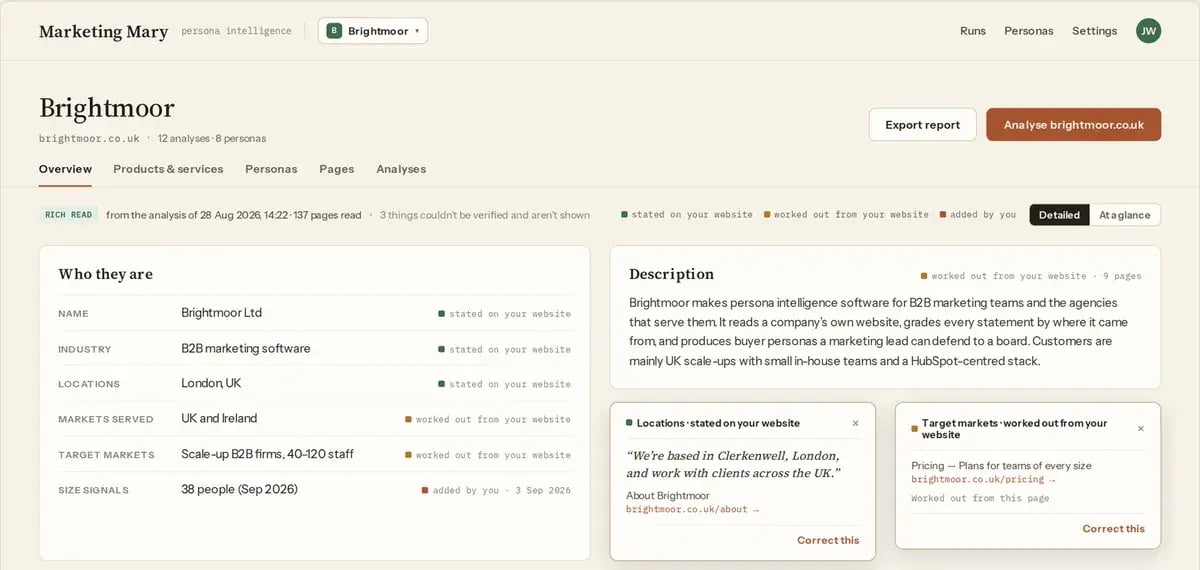The width and height of the screenshot is (1200, 570).
Task: Switch to the Personas tab
Action: pyautogui.click(x=271, y=169)
